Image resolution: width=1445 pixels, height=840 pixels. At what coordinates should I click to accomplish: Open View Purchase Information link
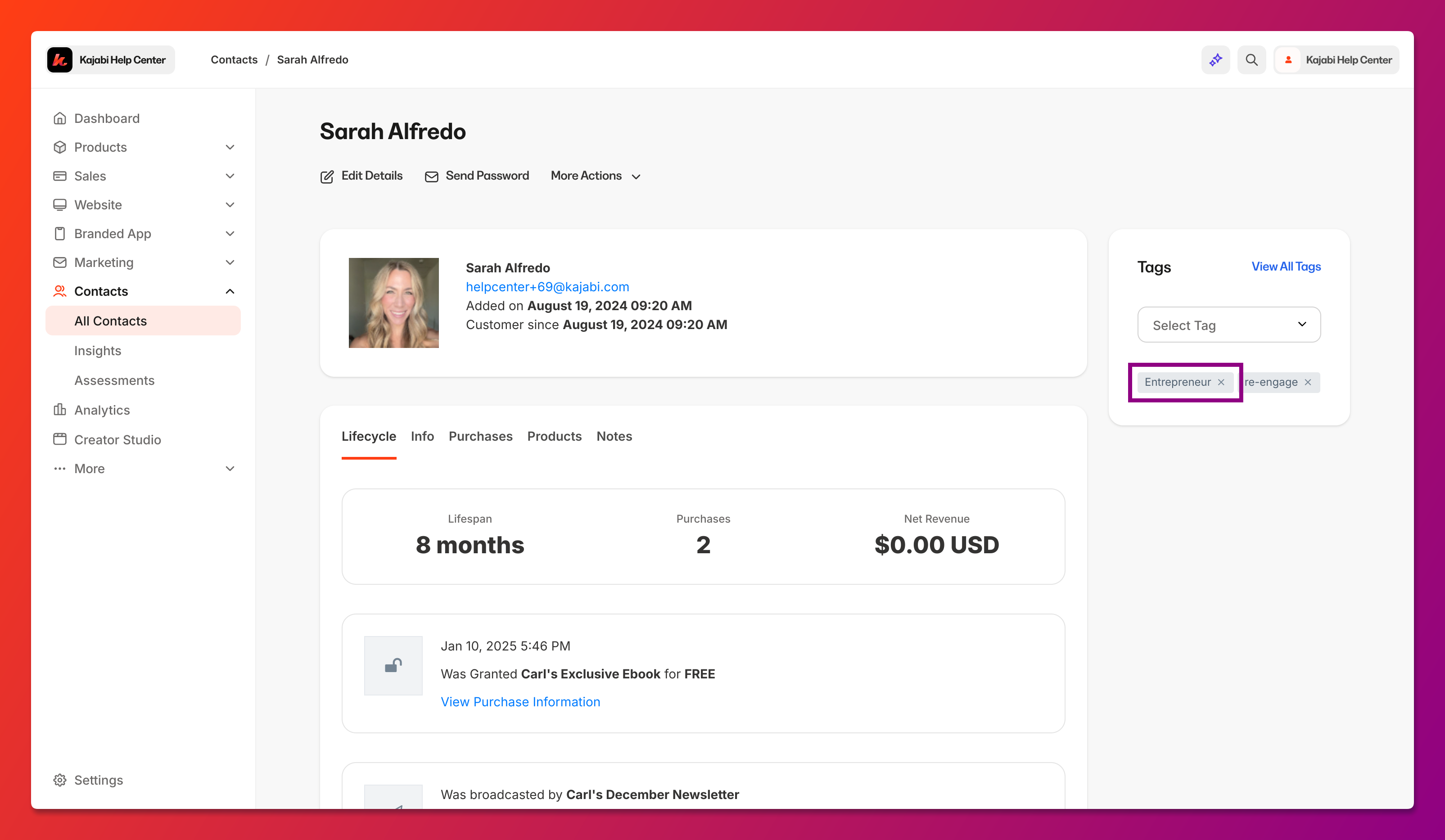(520, 702)
